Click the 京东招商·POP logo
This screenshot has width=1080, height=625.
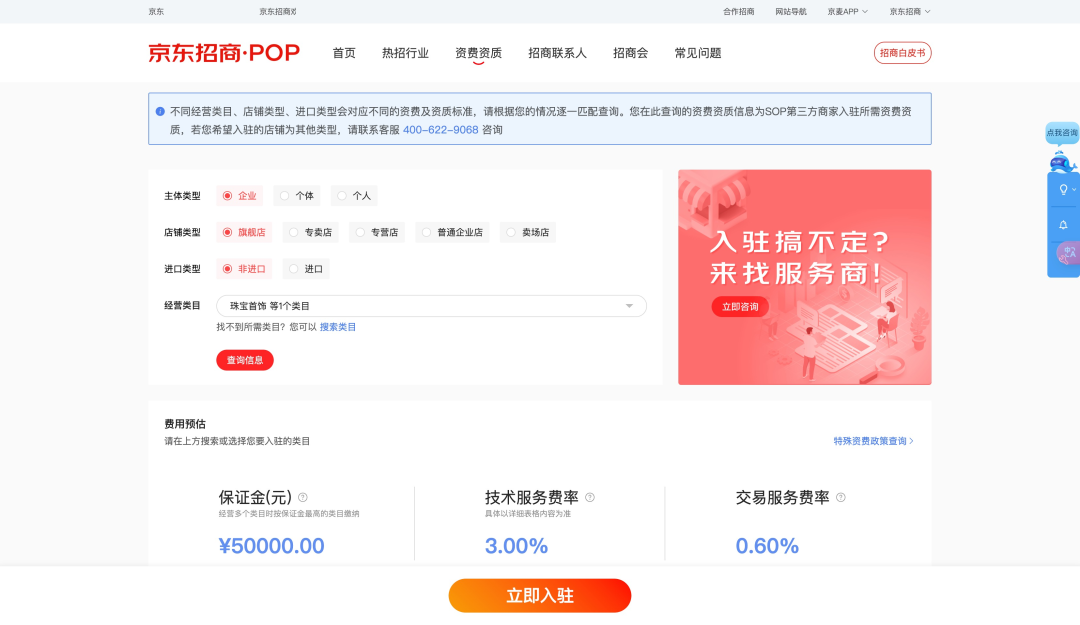pyautogui.click(x=224, y=53)
